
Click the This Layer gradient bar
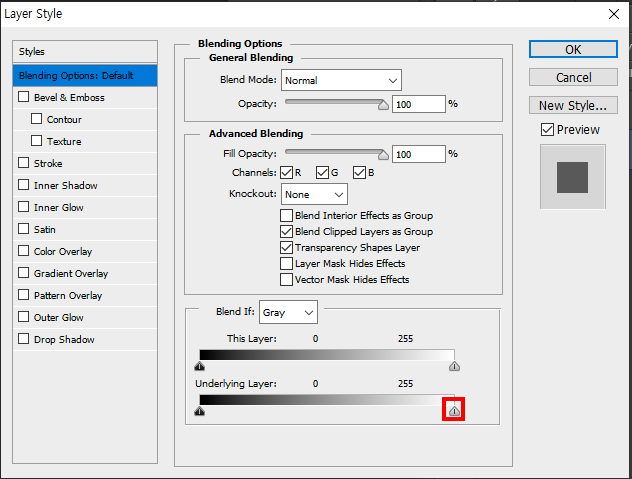tap(327, 355)
